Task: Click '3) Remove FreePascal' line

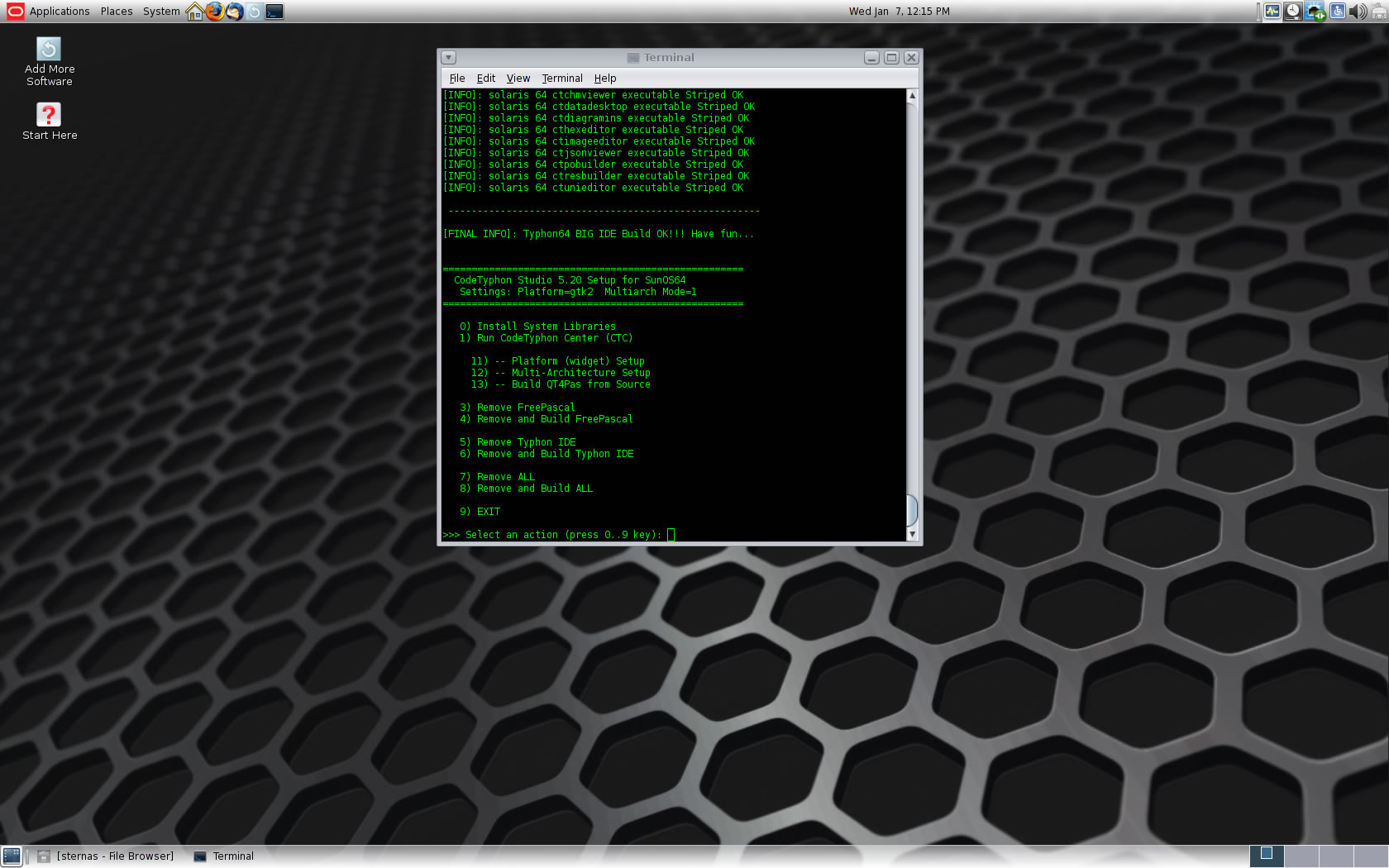Action: pyautogui.click(x=518, y=408)
